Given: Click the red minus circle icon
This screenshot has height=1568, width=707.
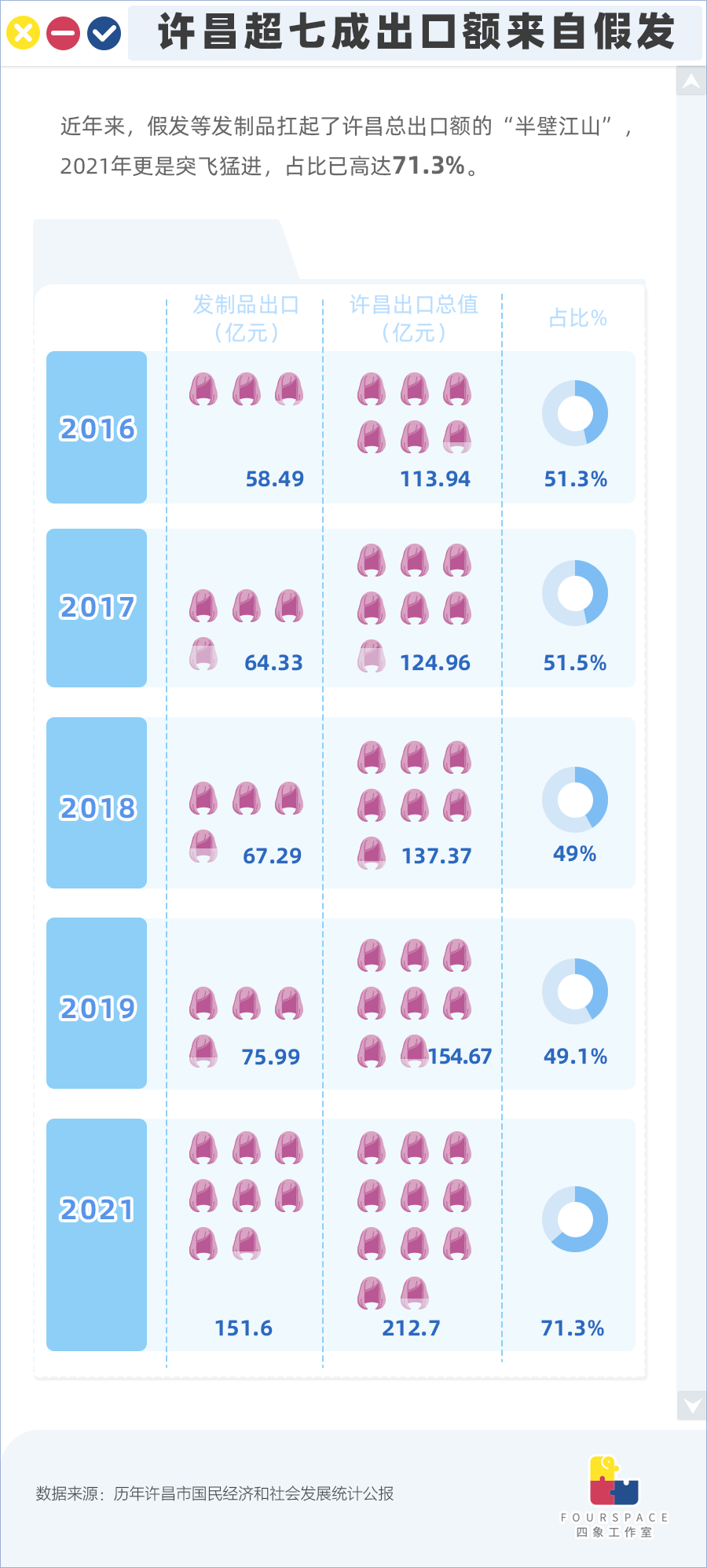Looking at the screenshot, I should click(63, 33).
